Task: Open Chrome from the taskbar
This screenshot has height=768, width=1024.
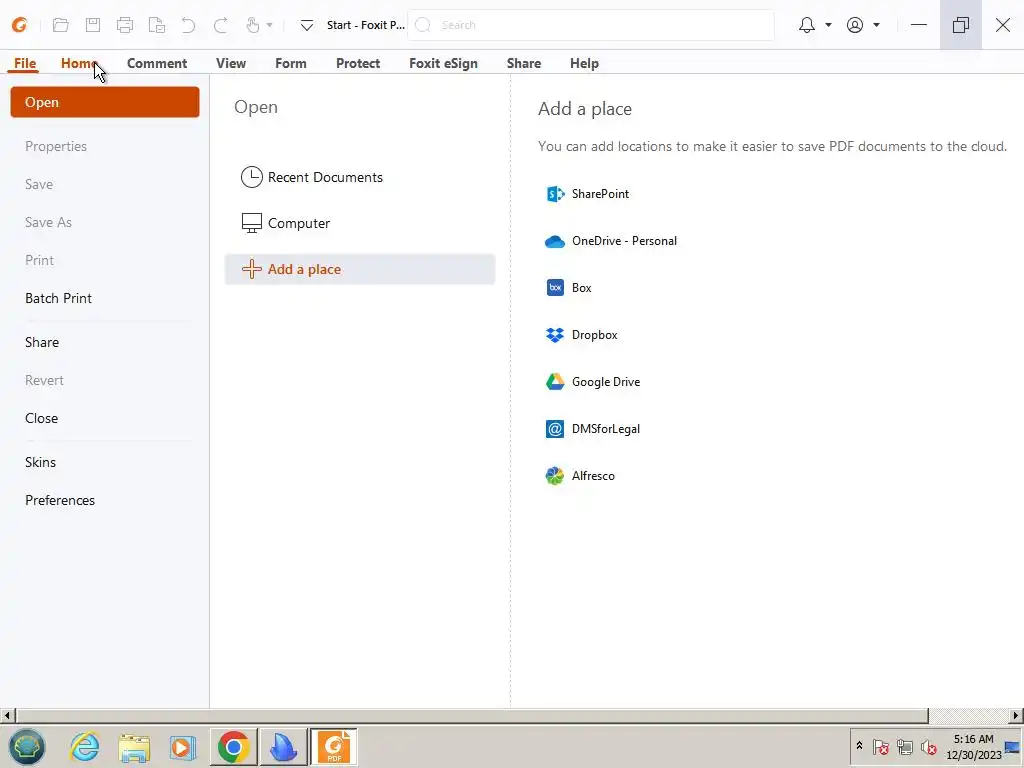Action: pyautogui.click(x=234, y=746)
